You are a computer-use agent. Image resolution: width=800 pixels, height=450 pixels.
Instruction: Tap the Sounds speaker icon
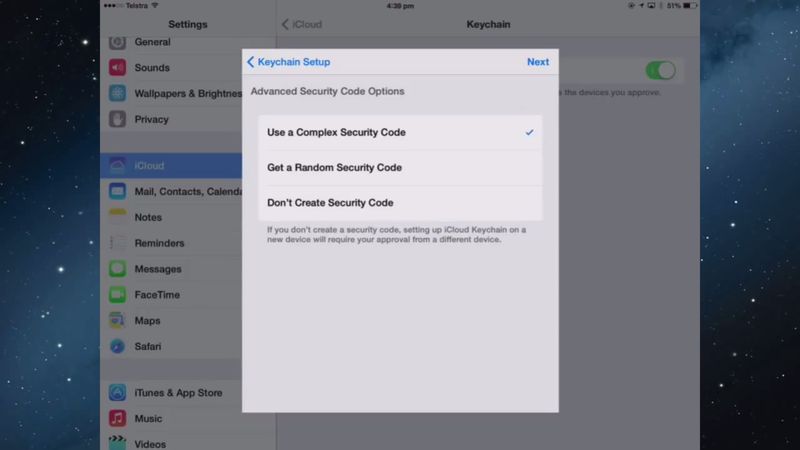click(x=117, y=67)
